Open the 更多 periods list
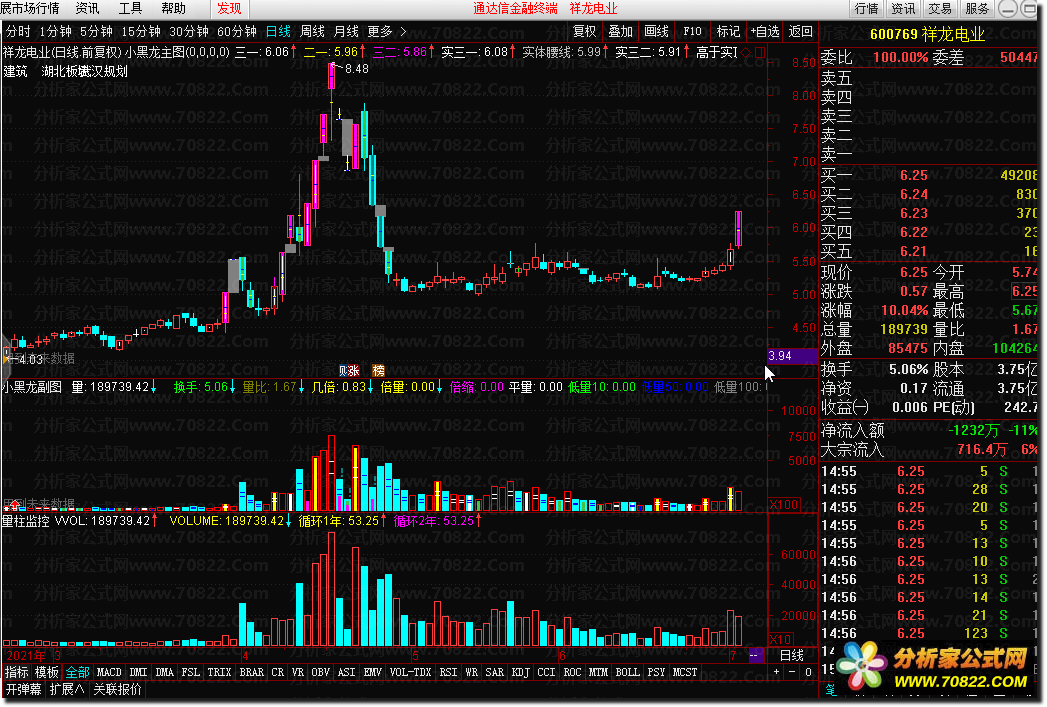The width and height of the screenshot is (1047, 707). tap(380, 31)
